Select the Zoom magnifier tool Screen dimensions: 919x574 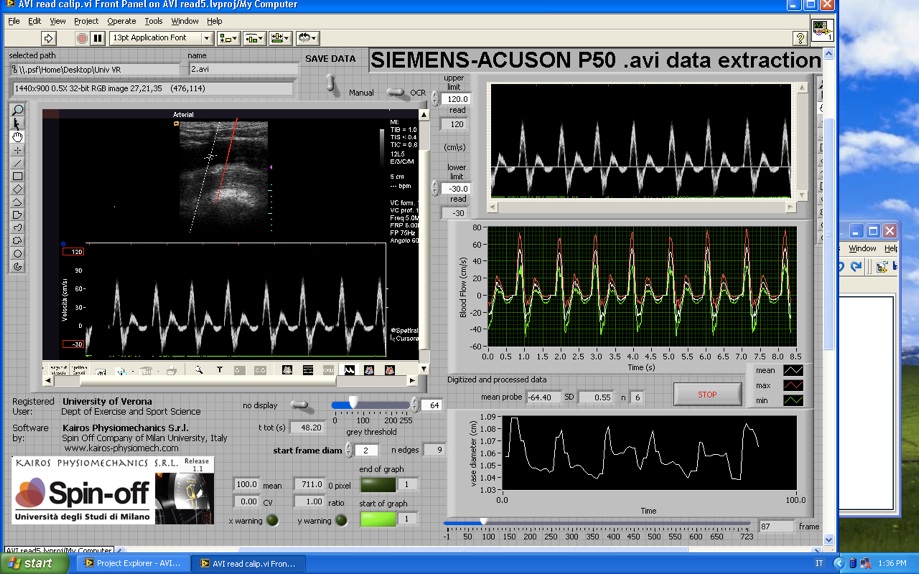coord(18,110)
